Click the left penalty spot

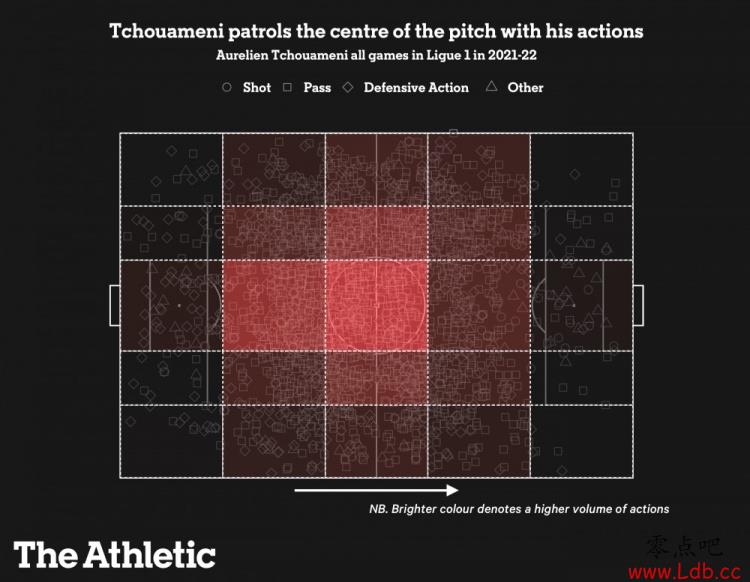[x=179, y=305]
